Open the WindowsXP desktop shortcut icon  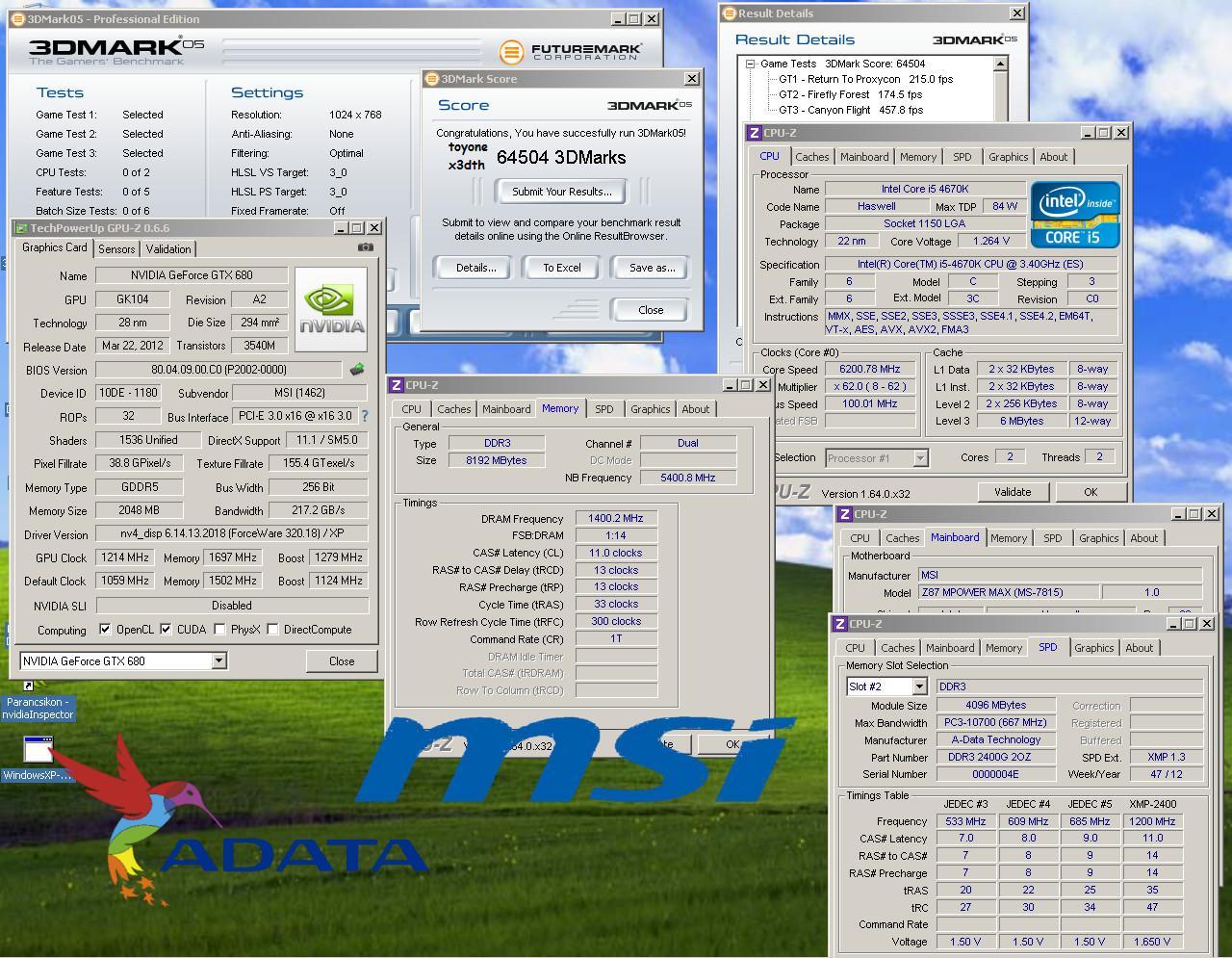point(38,751)
